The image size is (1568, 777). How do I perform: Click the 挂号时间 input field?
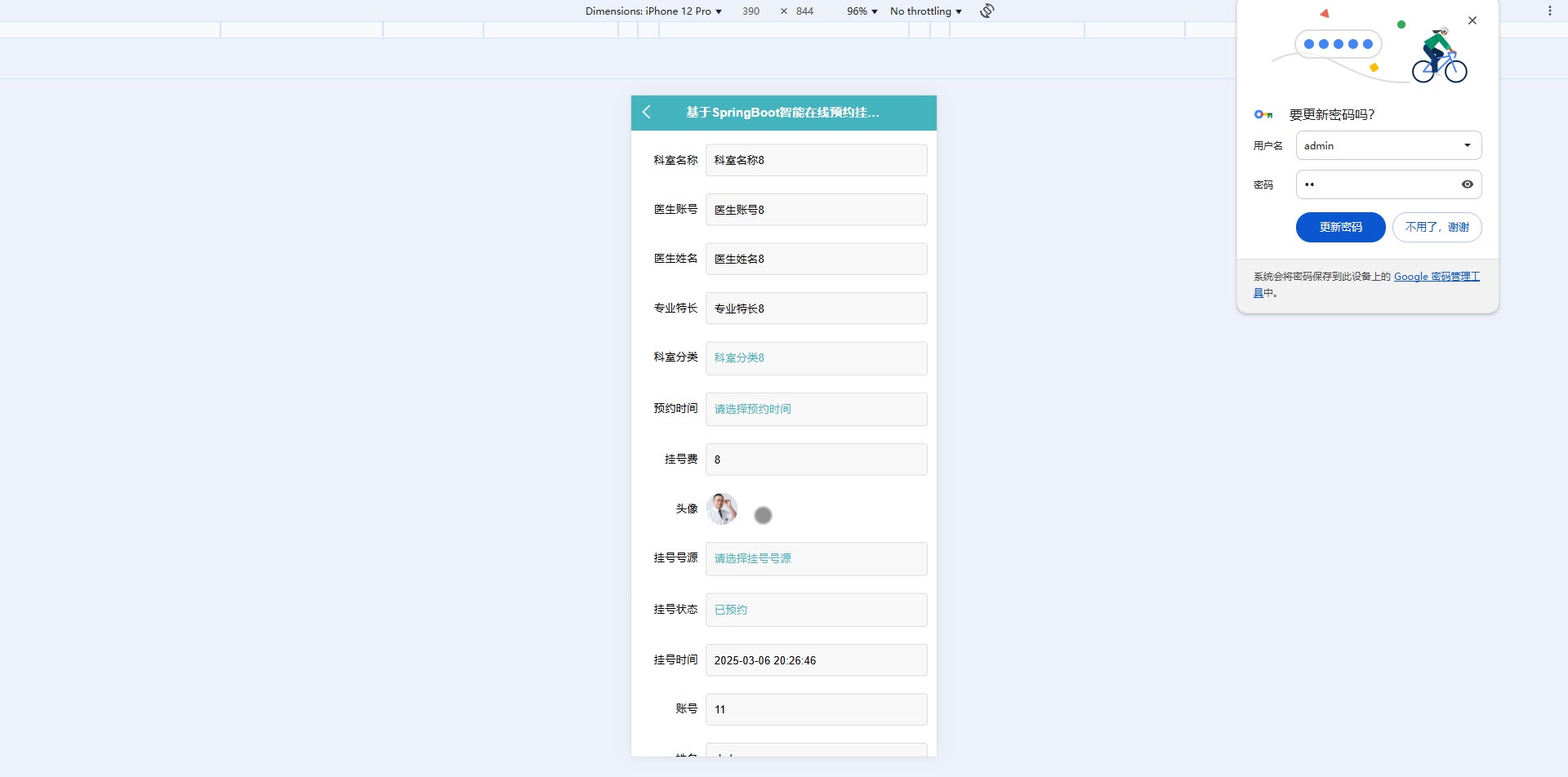tap(817, 660)
